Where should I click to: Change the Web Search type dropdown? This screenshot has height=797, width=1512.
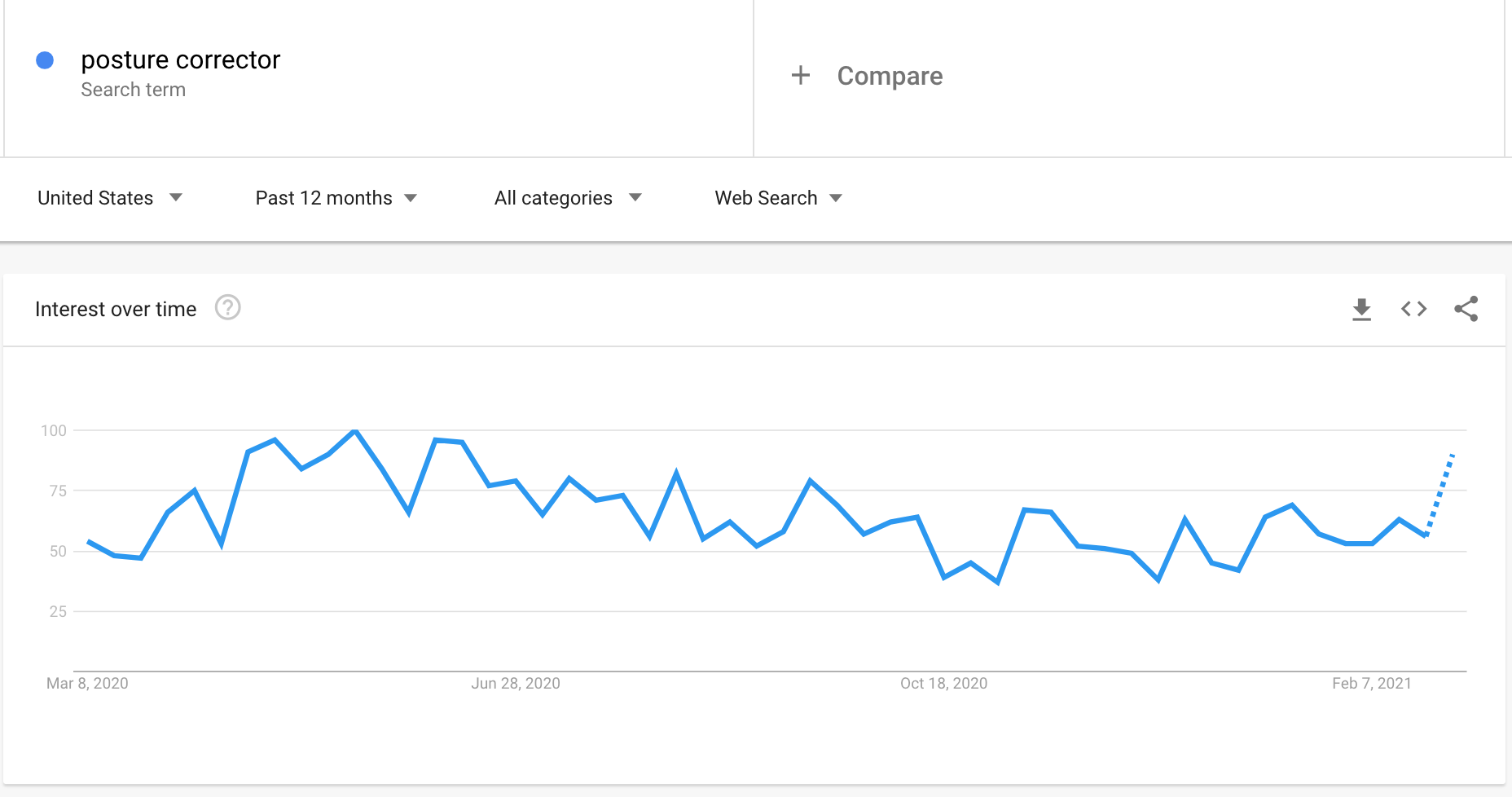(x=777, y=198)
